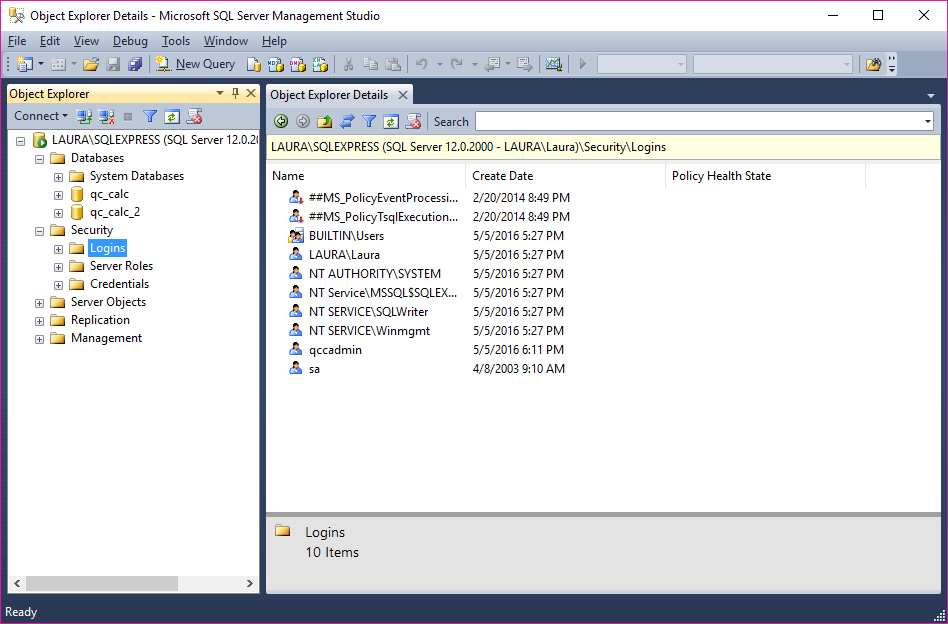The width and height of the screenshot is (948, 624).
Task: Click Connect Object Explorer icon
Action: pyautogui.click(x=85, y=116)
